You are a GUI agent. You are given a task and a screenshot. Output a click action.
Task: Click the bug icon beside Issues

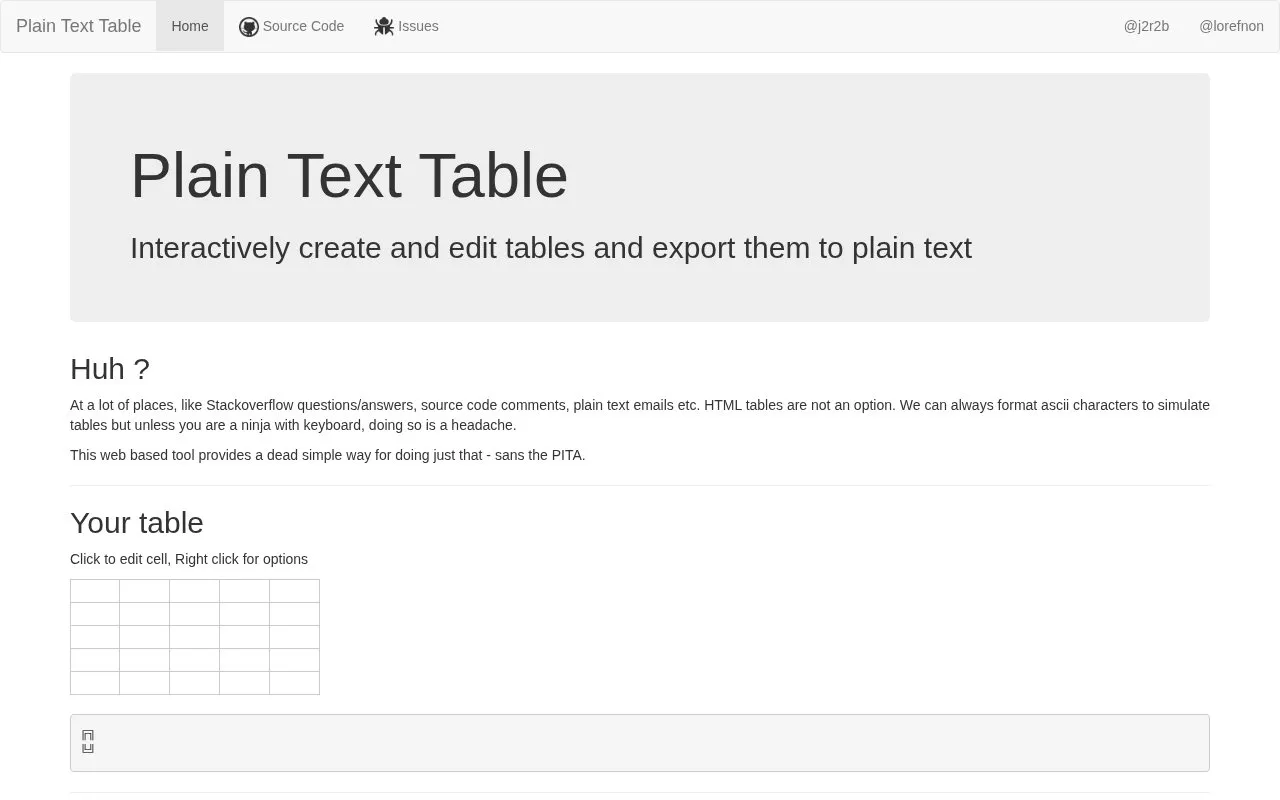[x=384, y=27]
